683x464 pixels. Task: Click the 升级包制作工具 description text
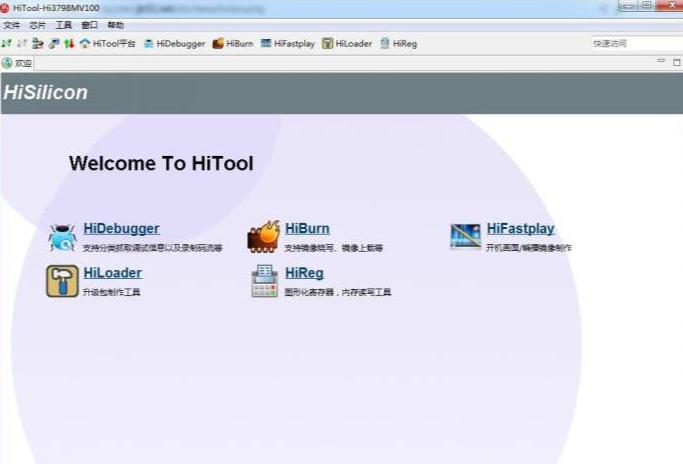pos(112,292)
